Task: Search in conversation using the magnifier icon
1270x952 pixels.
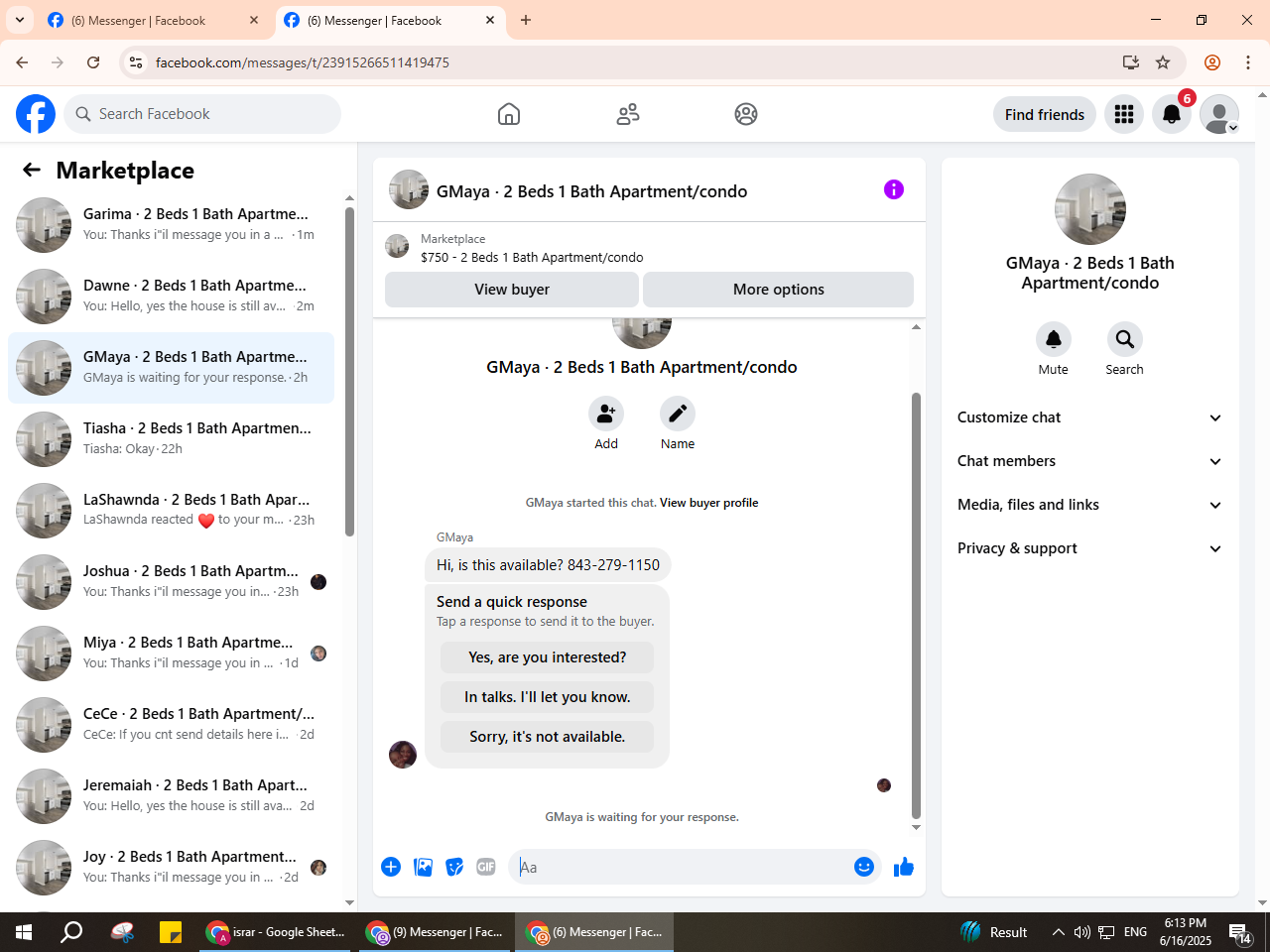Action: pyautogui.click(x=1125, y=339)
